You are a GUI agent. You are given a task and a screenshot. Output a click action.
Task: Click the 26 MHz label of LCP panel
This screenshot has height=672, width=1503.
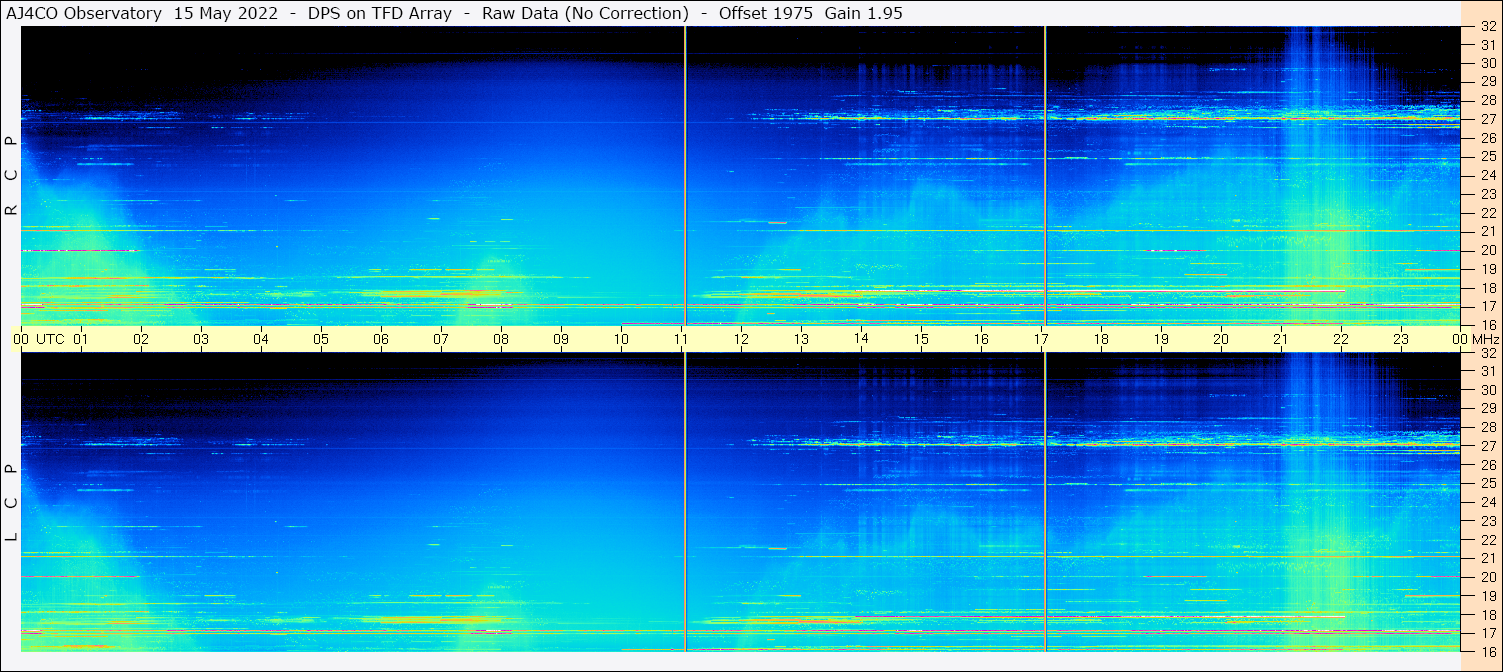coord(1488,464)
